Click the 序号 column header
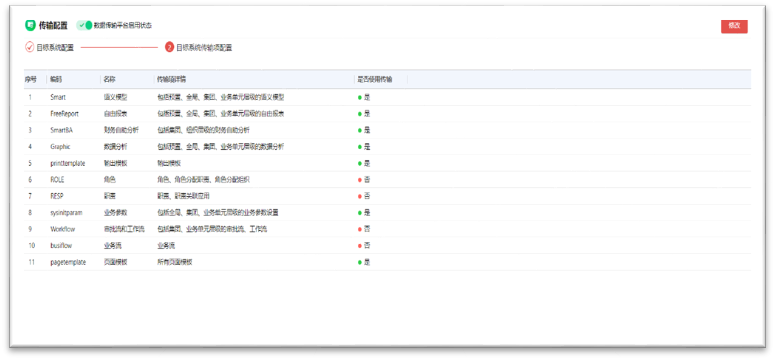This screenshot has height=360, width=776. click(x=31, y=79)
